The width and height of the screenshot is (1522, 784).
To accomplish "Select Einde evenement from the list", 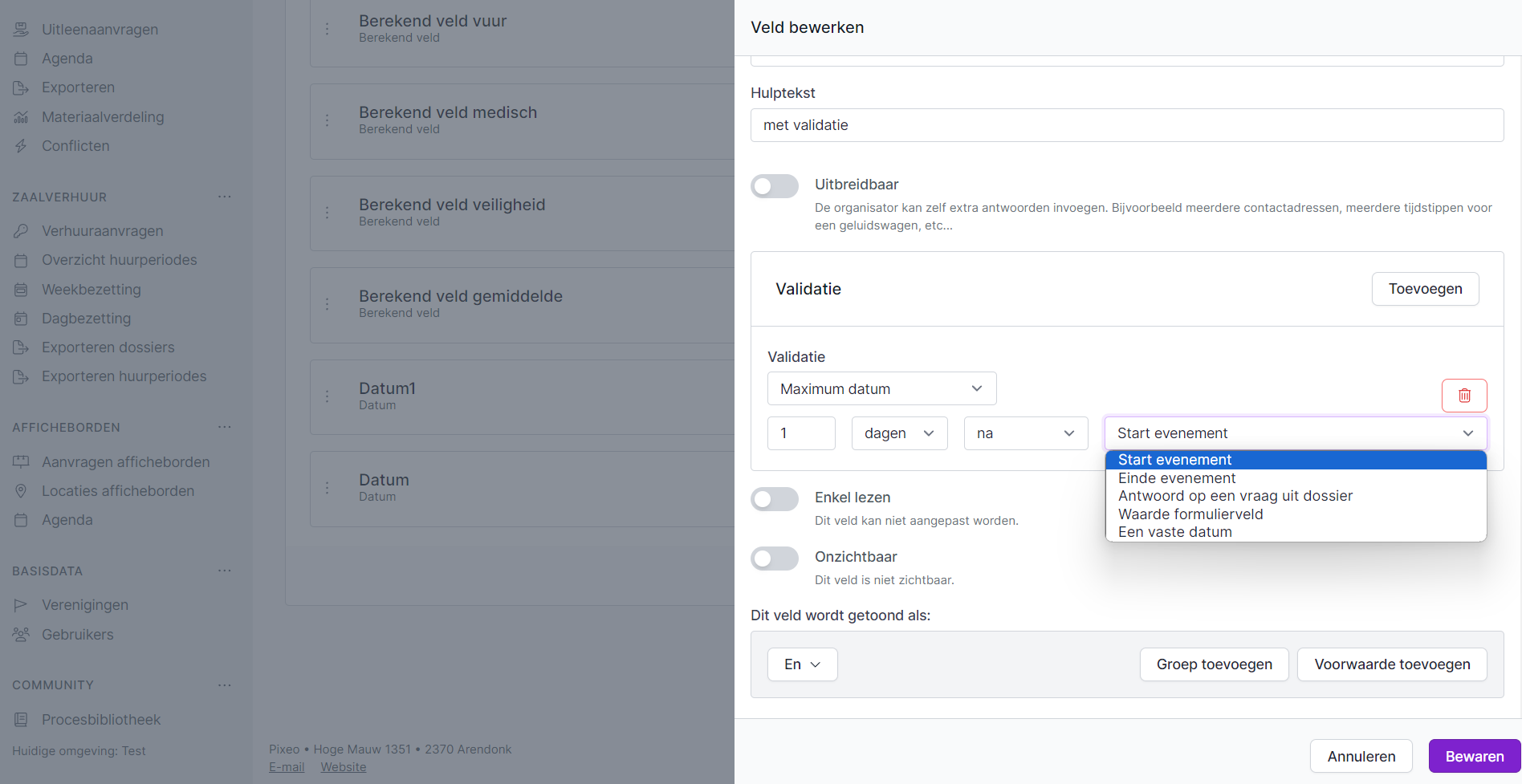I will click(1177, 478).
